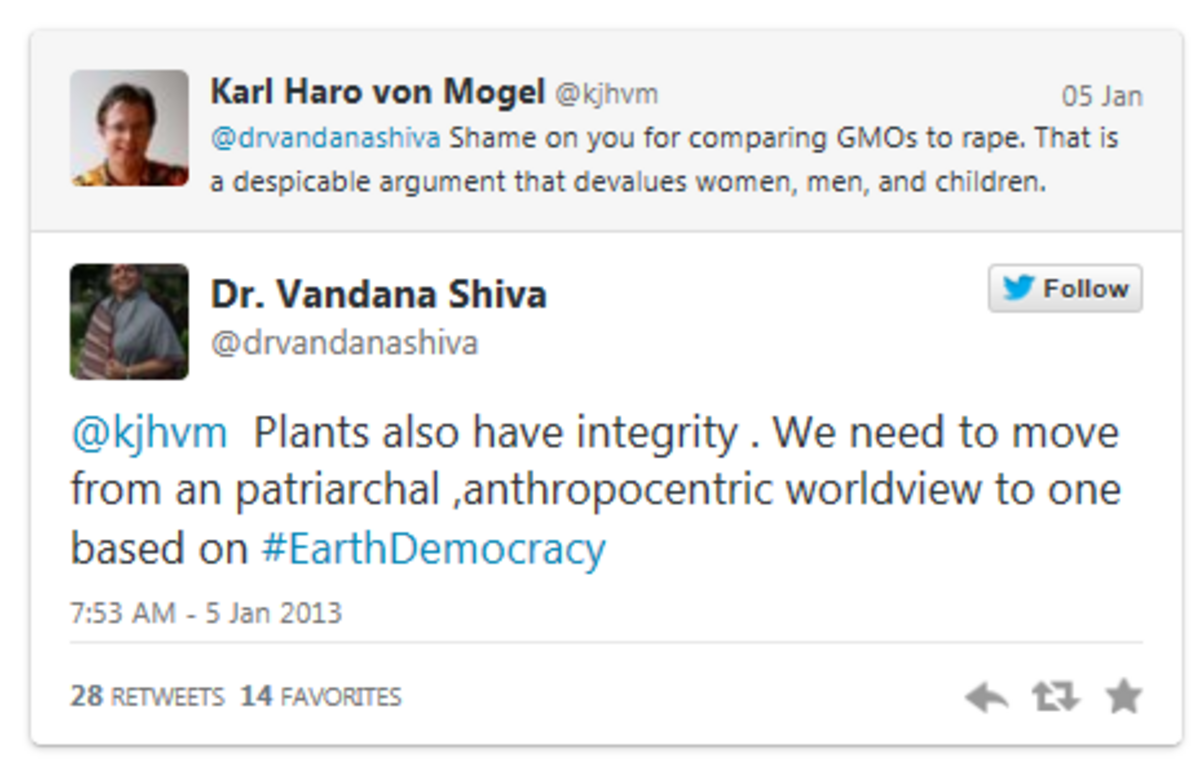Open the 05 Jan timestamp link

coord(1102,97)
